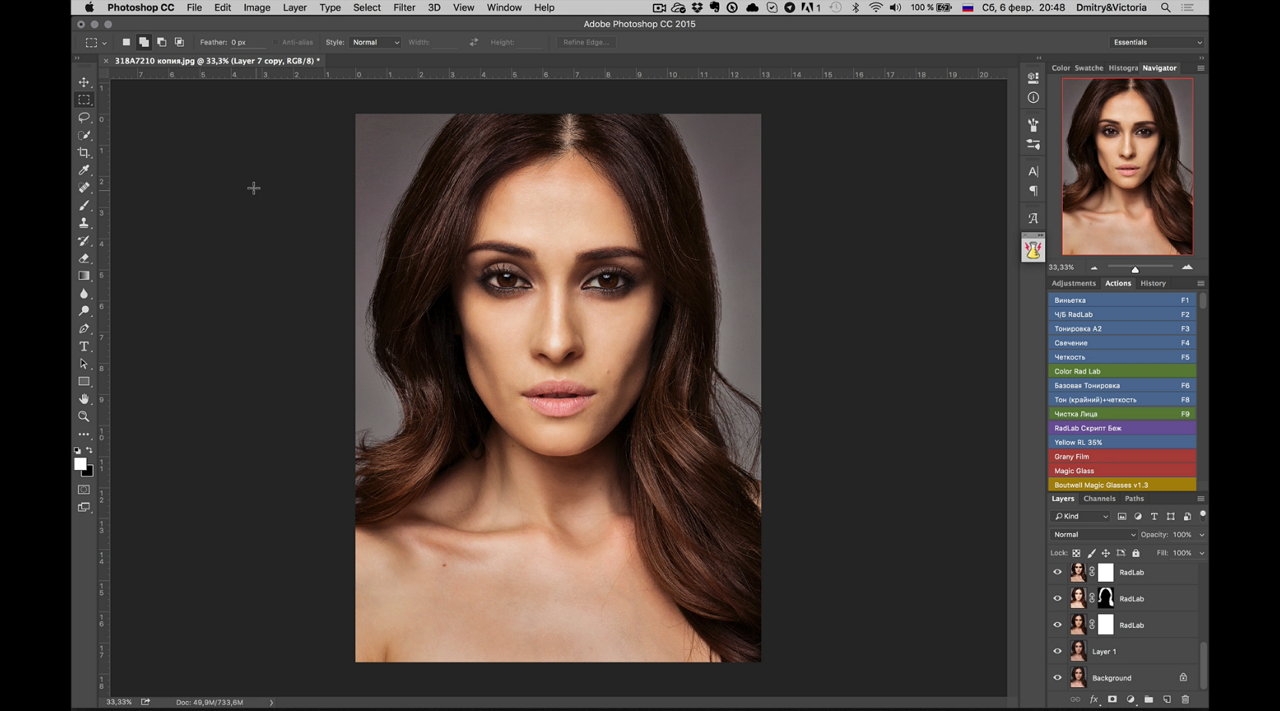Select the Lasso tool

[84, 117]
